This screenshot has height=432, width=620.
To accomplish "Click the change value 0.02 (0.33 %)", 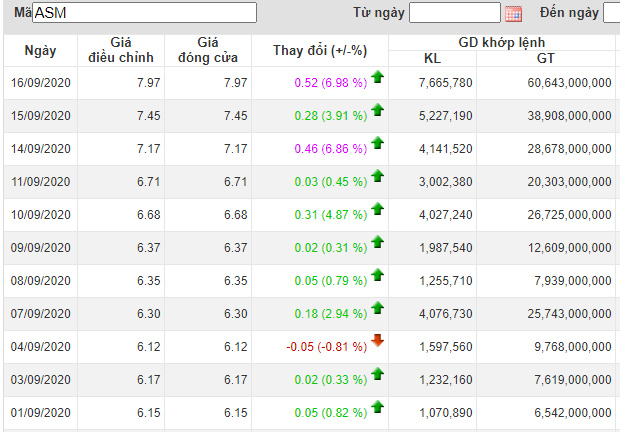I will (x=331, y=380).
